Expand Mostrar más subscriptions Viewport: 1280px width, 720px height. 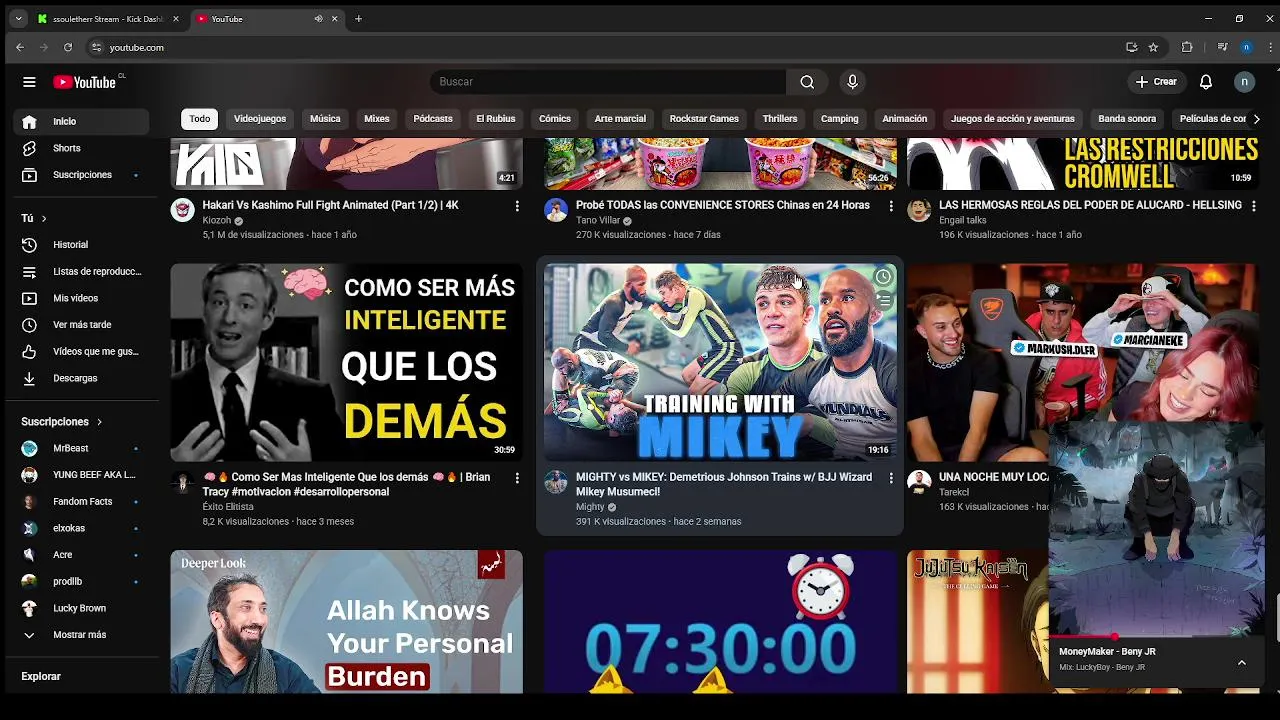(x=80, y=635)
